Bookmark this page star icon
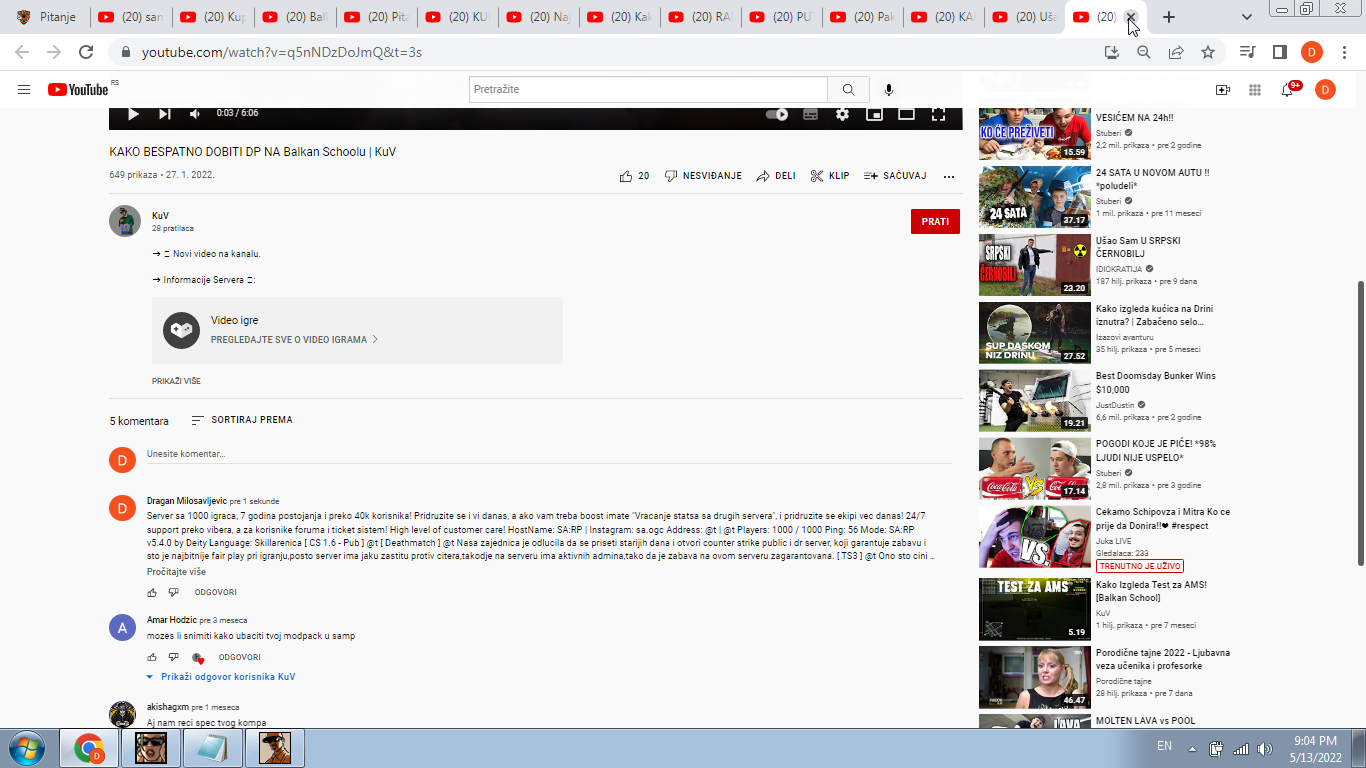The image size is (1366, 768). (x=1208, y=52)
